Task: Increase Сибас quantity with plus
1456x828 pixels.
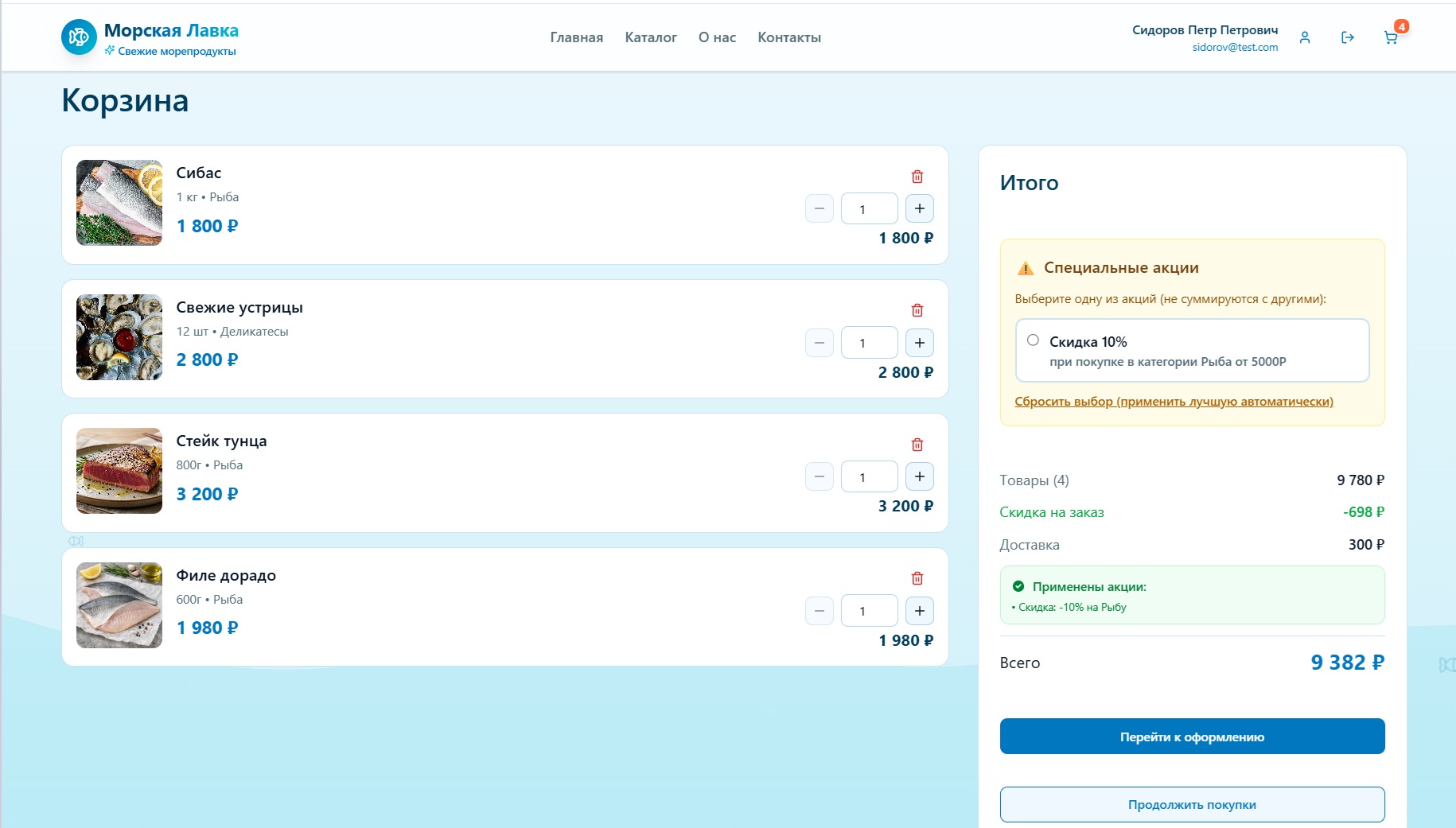Action: click(920, 208)
